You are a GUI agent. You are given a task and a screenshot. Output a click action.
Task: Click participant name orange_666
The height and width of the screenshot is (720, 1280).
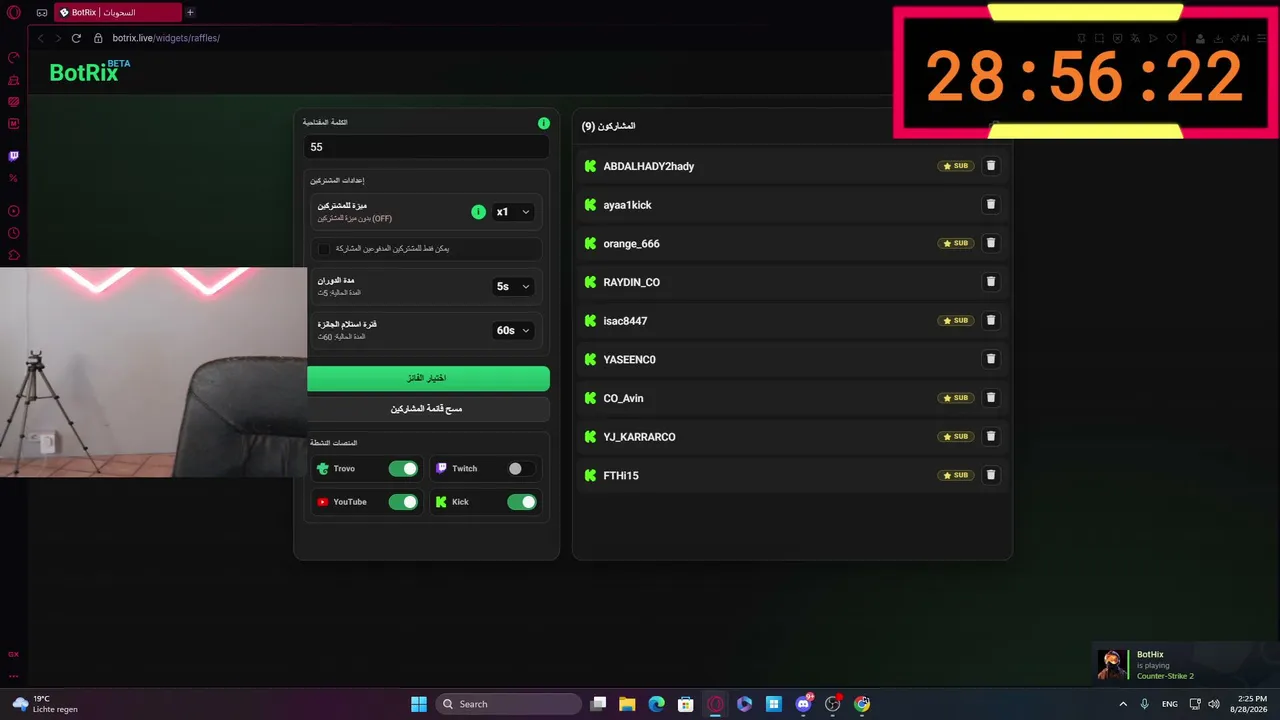pyautogui.click(x=631, y=244)
